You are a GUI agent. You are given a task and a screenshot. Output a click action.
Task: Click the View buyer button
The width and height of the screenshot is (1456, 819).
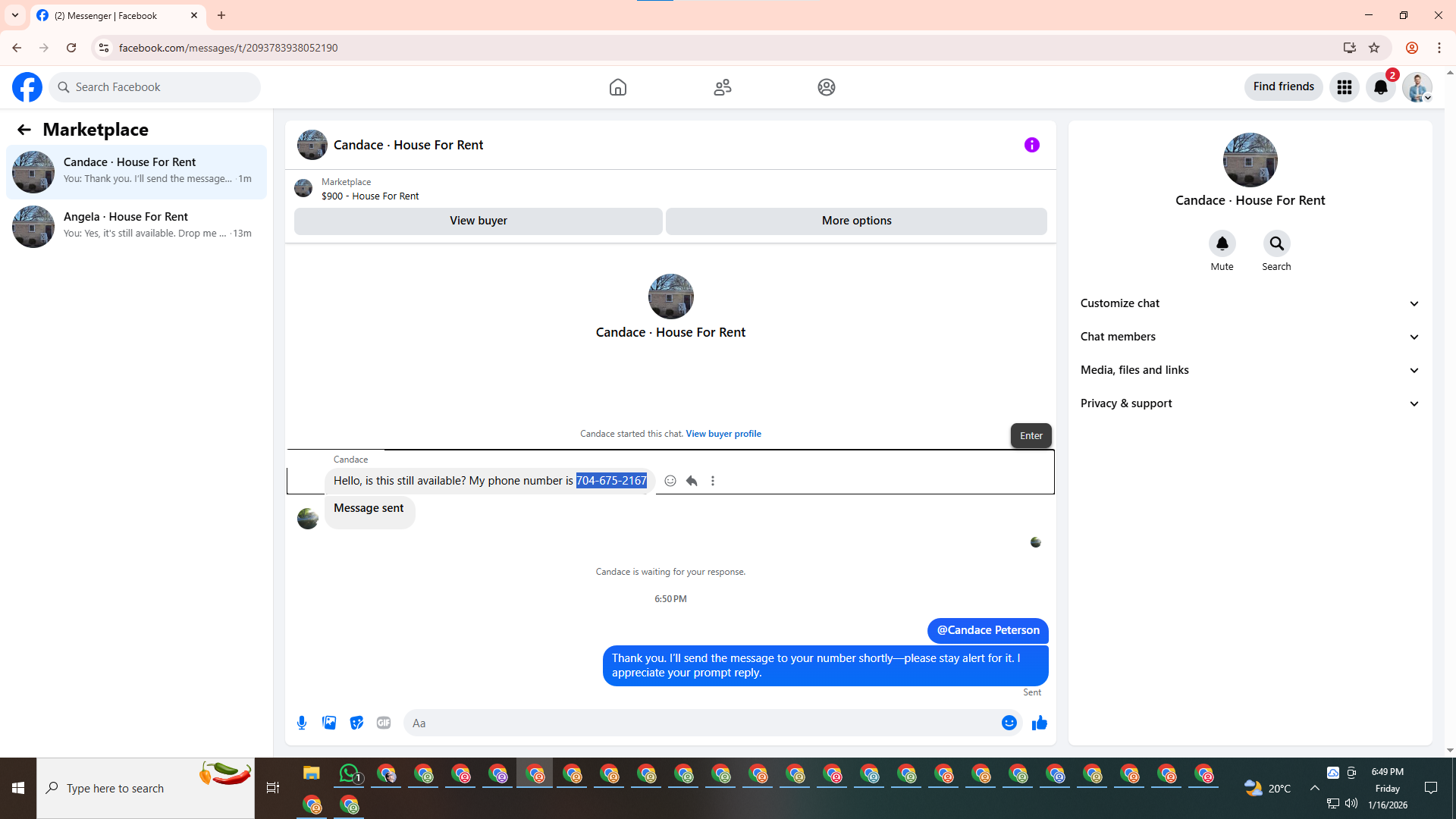click(x=478, y=221)
